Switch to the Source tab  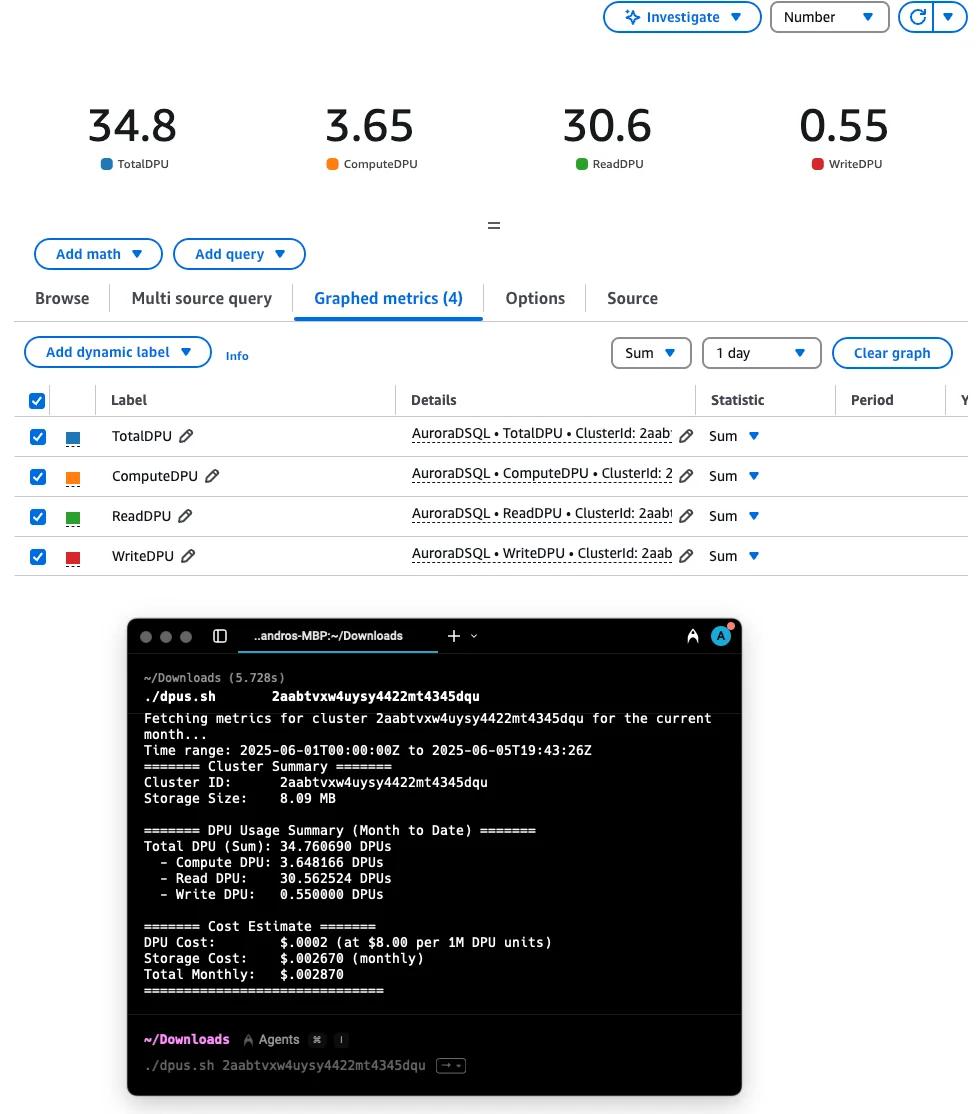point(632,298)
